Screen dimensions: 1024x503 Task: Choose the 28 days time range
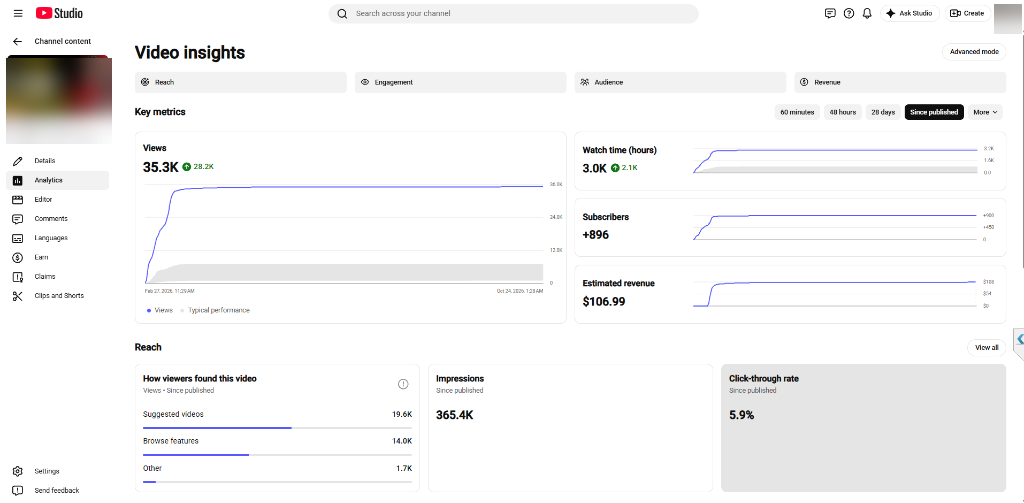pyautogui.click(x=883, y=112)
